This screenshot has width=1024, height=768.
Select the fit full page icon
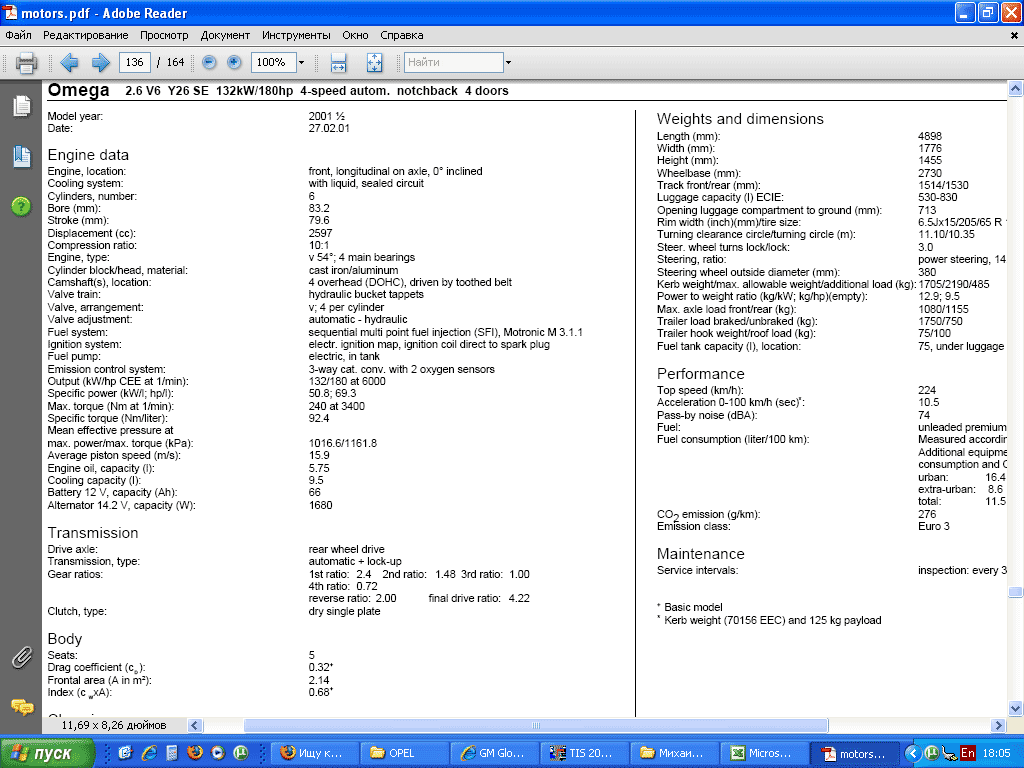point(375,63)
